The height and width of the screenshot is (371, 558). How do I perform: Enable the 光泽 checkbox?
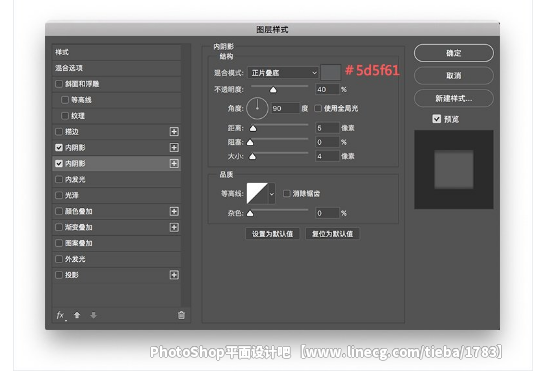(59, 195)
